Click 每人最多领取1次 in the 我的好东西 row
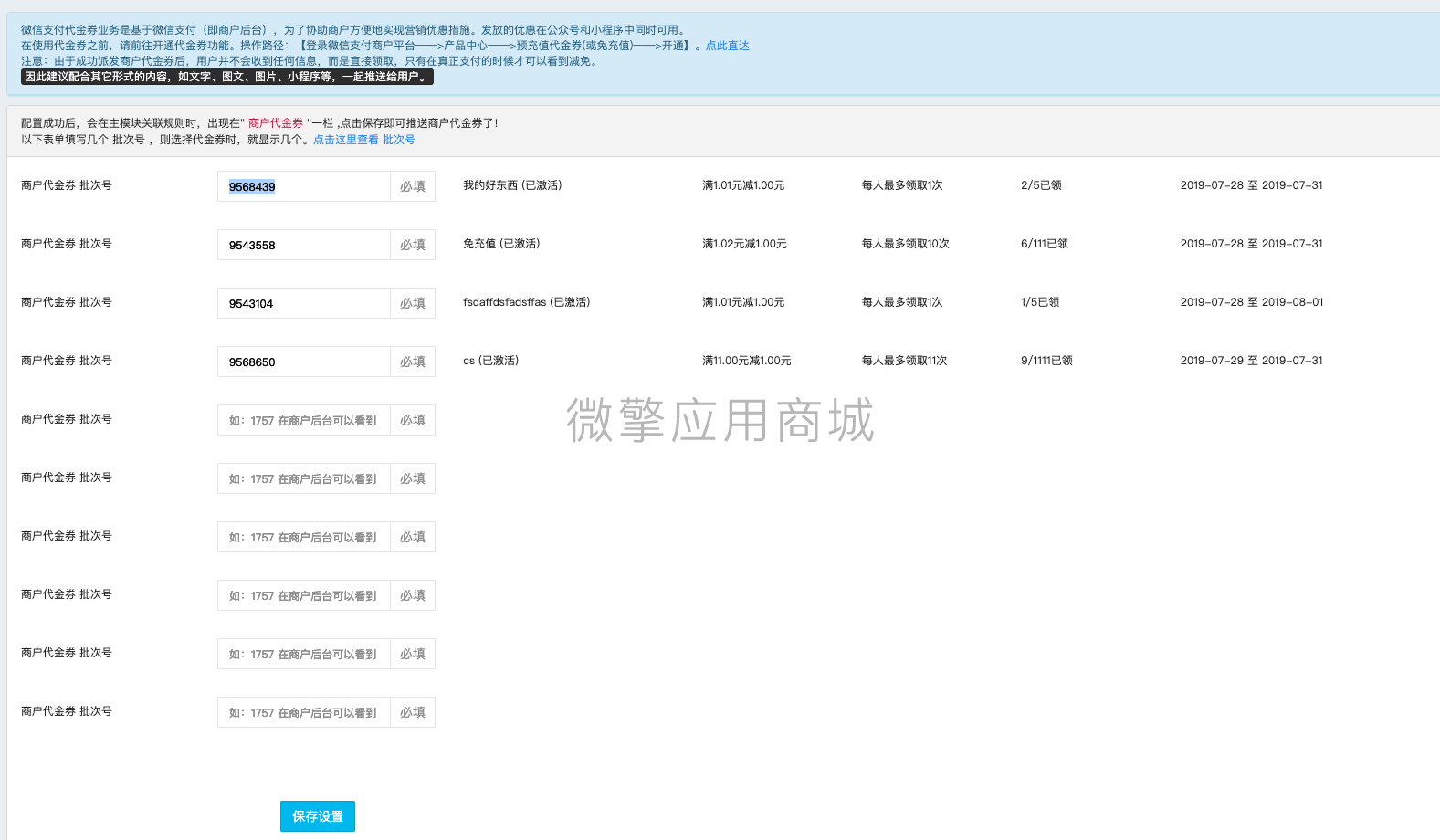Image resolution: width=1440 pixels, height=840 pixels. (902, 185)
